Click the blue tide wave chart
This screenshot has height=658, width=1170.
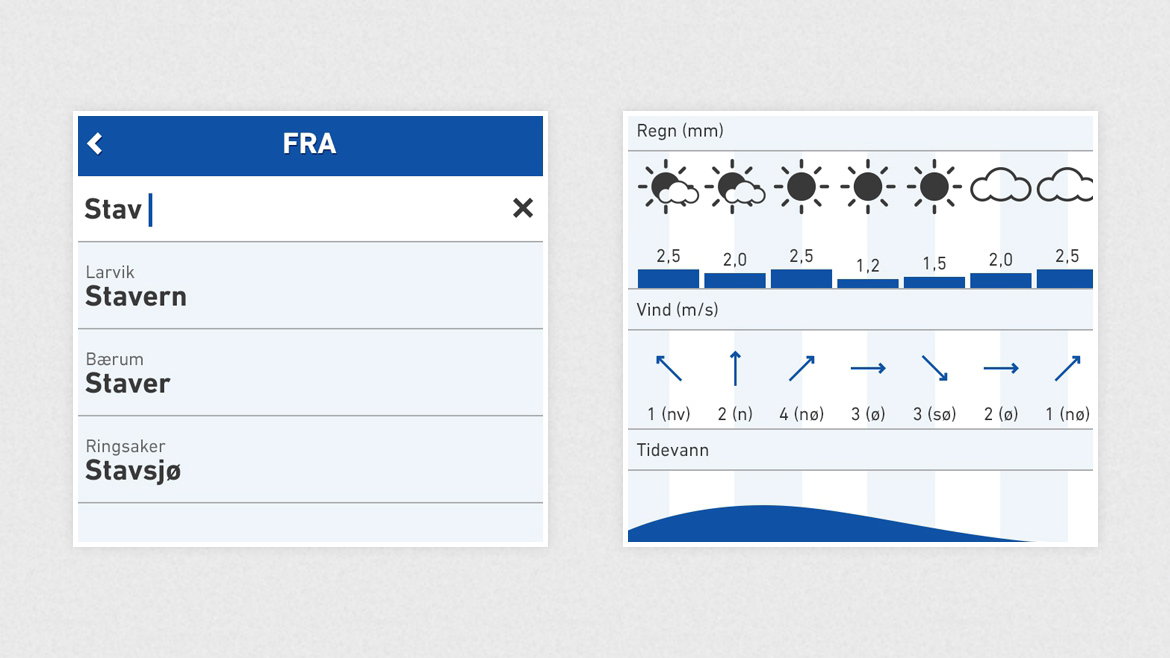pyautogui.click(x=821, y=524)
